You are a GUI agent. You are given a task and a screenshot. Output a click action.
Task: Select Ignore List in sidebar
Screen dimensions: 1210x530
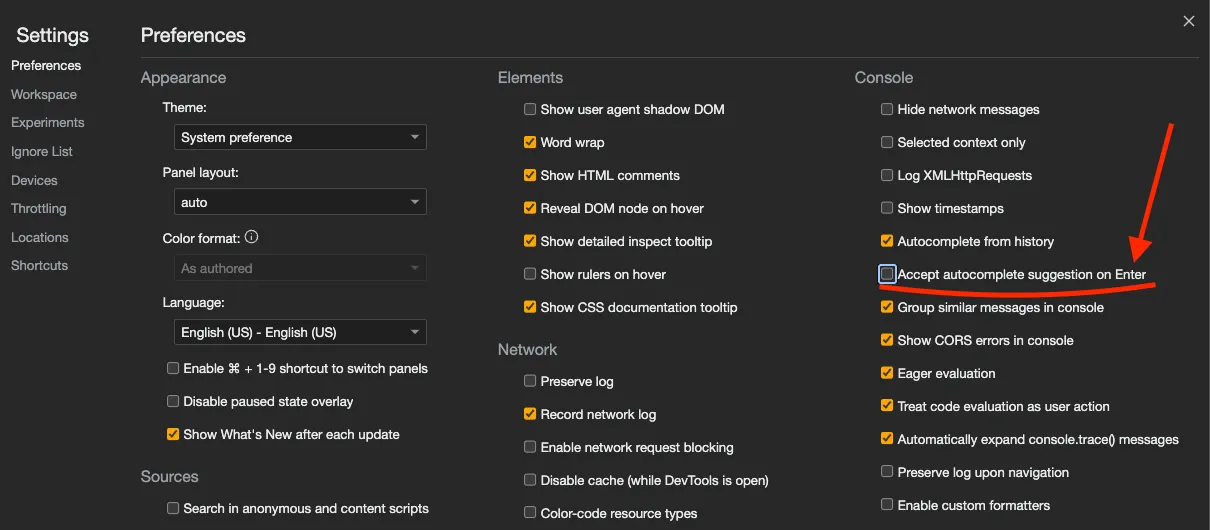pyautogui.click(x=42, y=152)
